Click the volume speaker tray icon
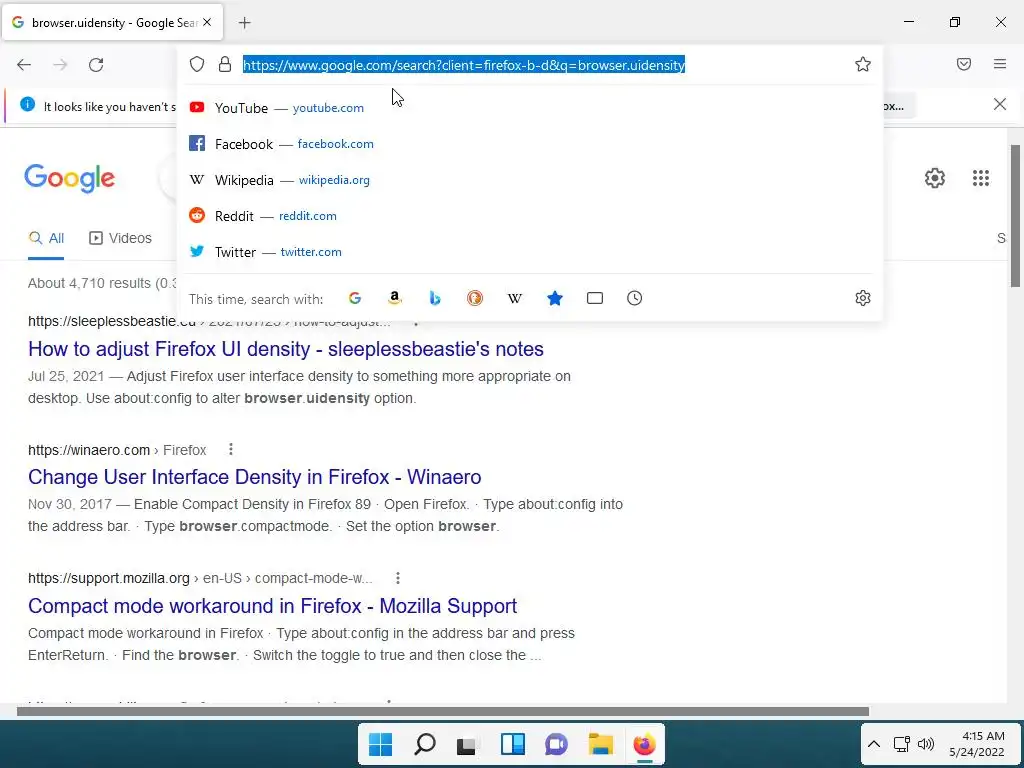1024x768 pixels. coord(925,744)
